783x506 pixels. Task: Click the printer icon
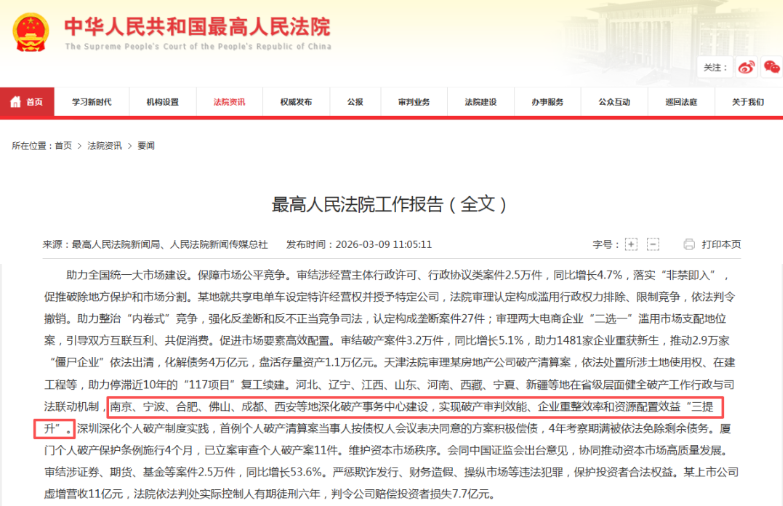tap(689, 244)
